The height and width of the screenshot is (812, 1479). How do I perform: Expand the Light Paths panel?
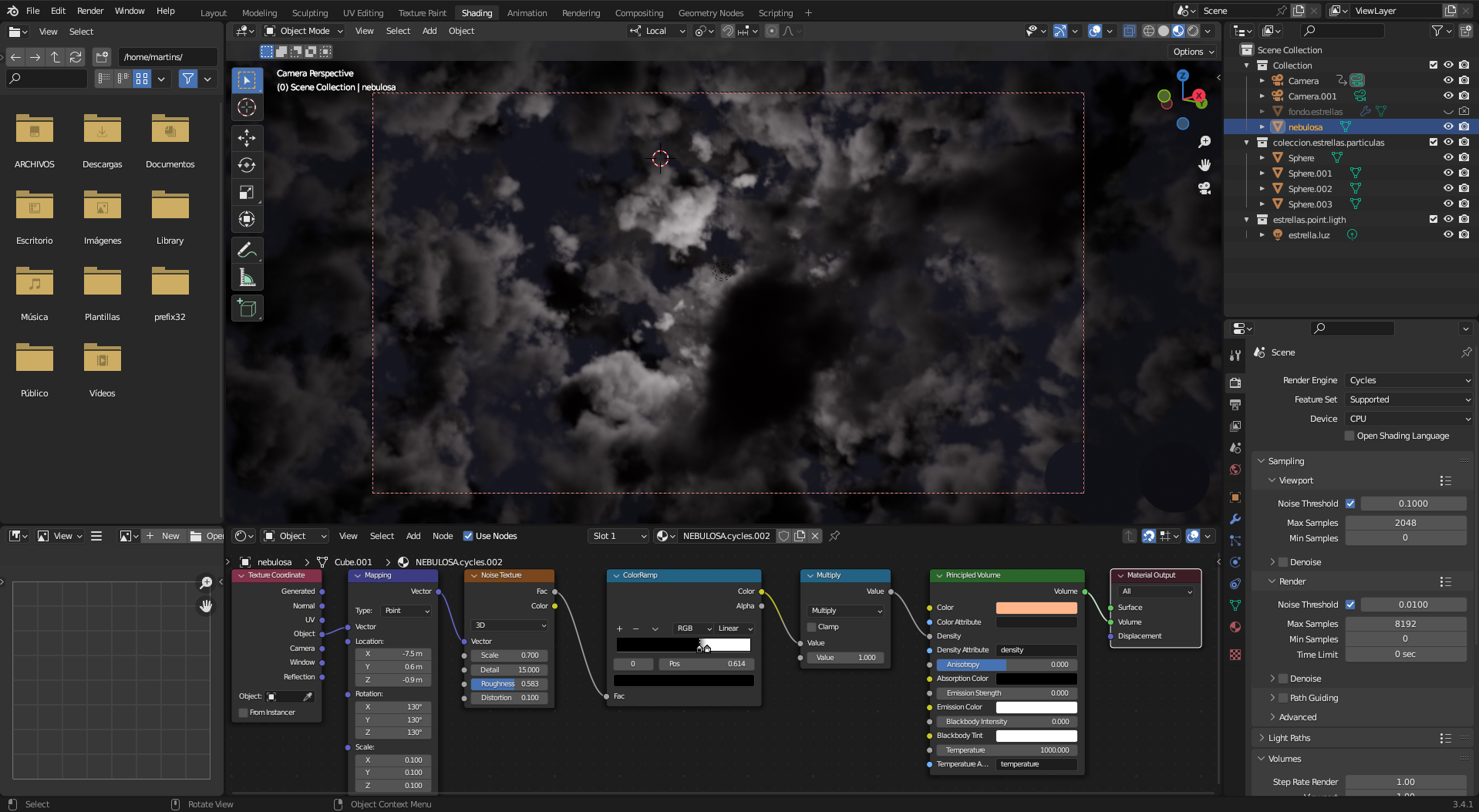(x=1289, y=738)
